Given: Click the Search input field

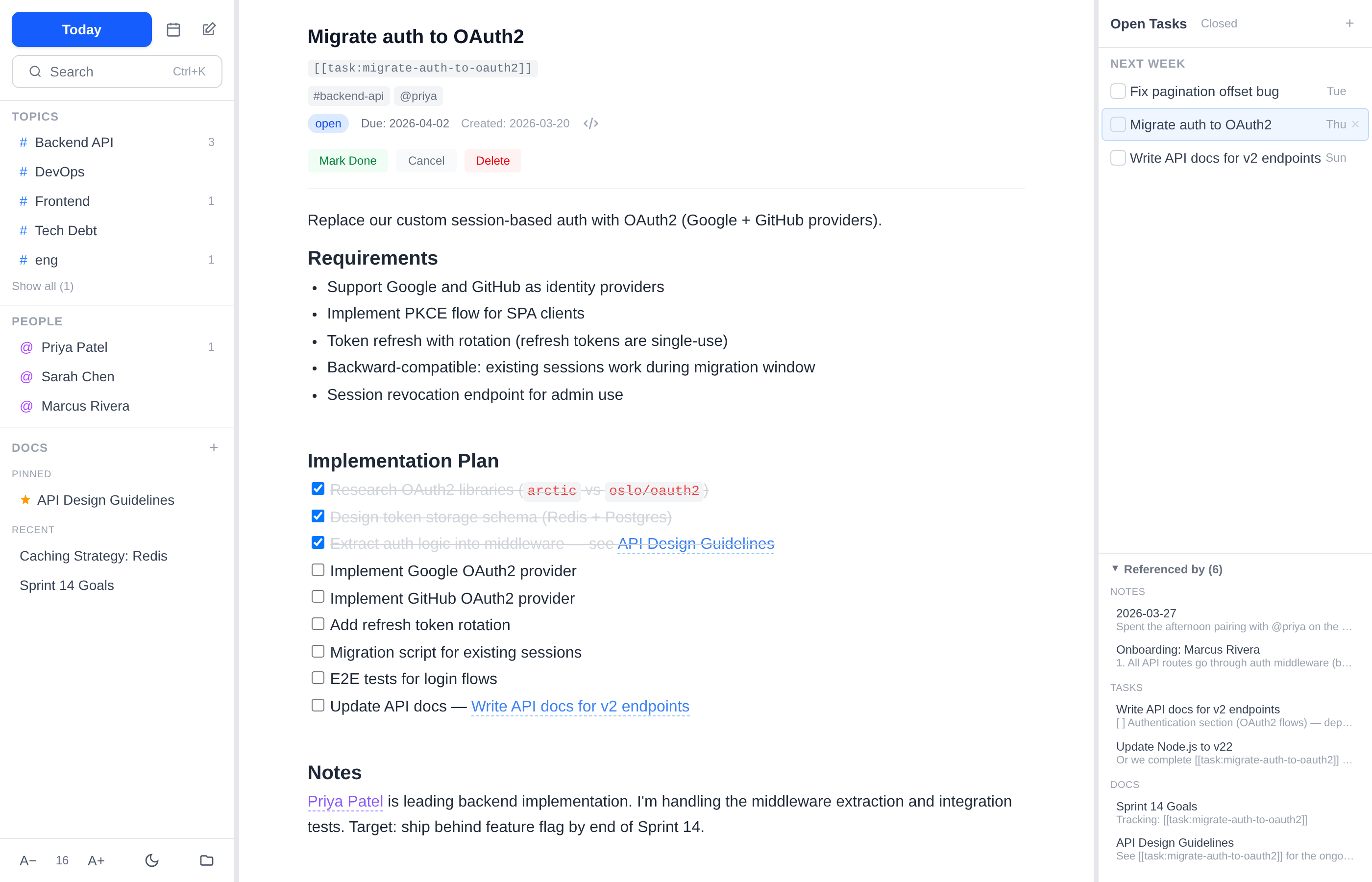Looking at the screenshot, I should pos(117,72).
